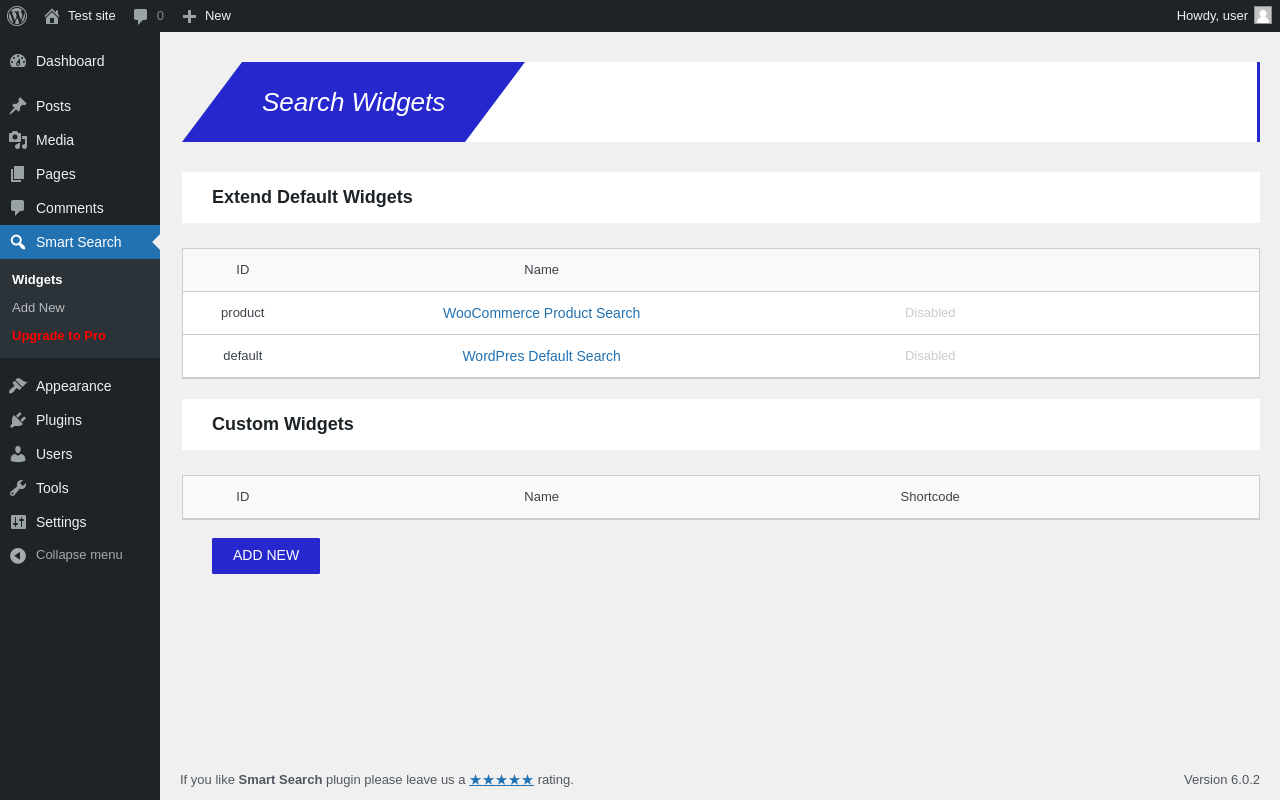Viewport: 1280px width, 800px height.
Task: Click the 'default' ID cell
Action: point(243,356)
